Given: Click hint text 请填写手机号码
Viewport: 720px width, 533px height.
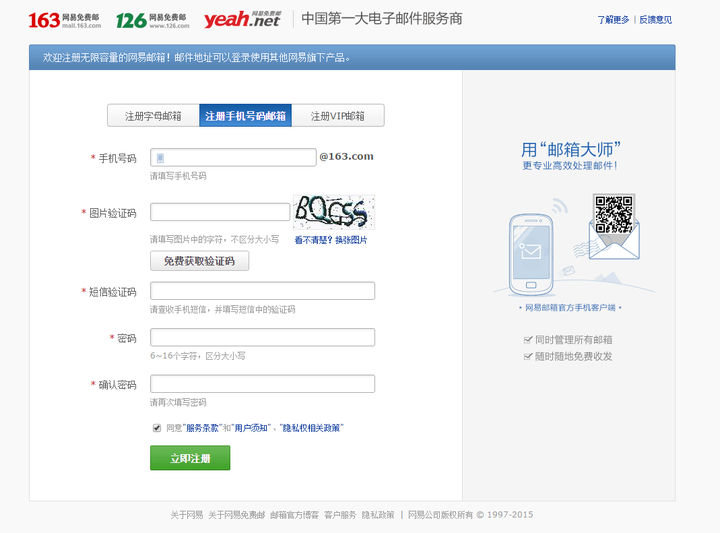Looking at the screenshot, I should click(x=178, y=176).
